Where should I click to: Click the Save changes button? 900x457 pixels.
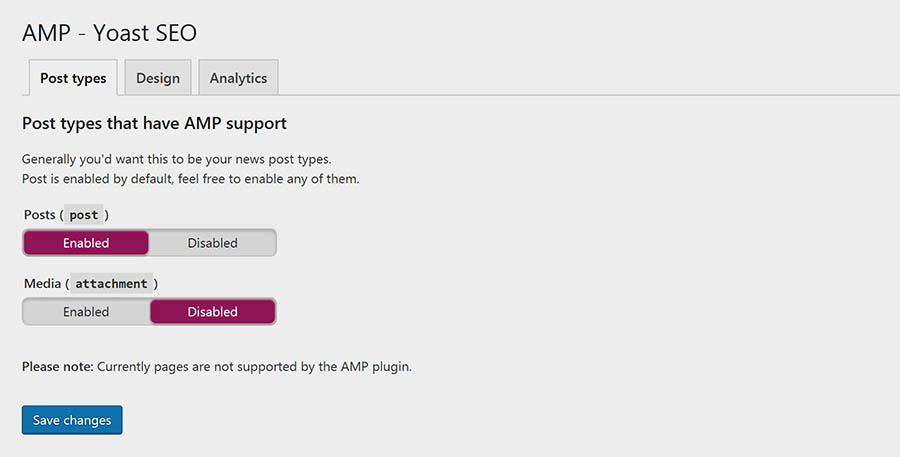coord(72,420)
